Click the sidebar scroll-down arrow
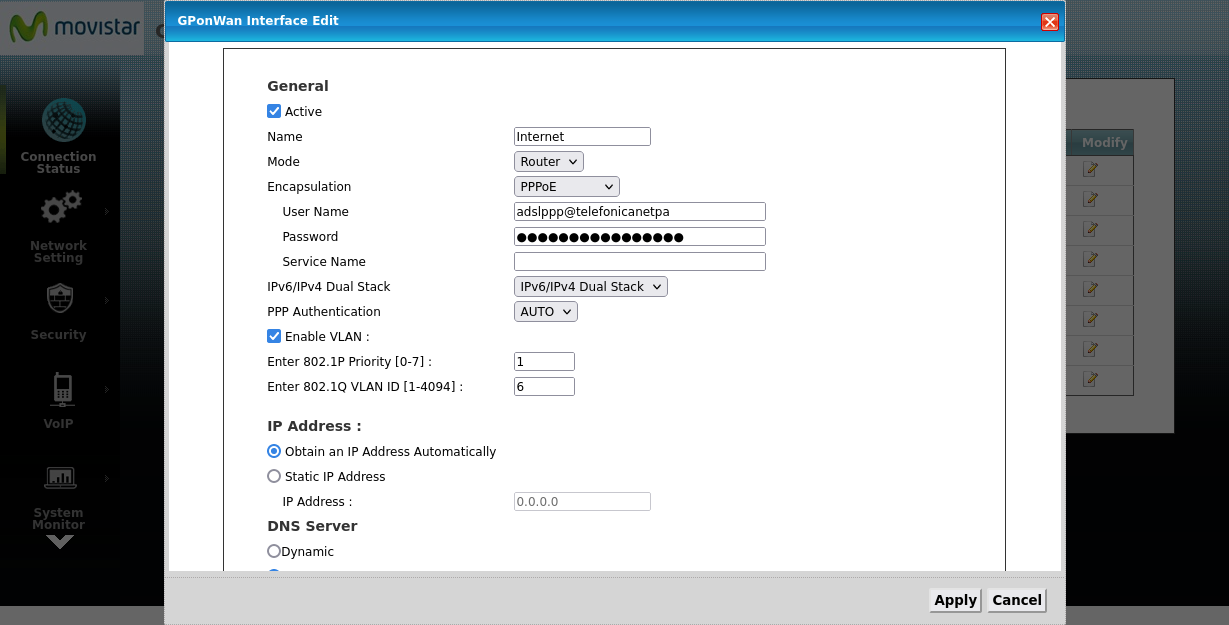1229x625 pixels. click(x=60, y=542)
